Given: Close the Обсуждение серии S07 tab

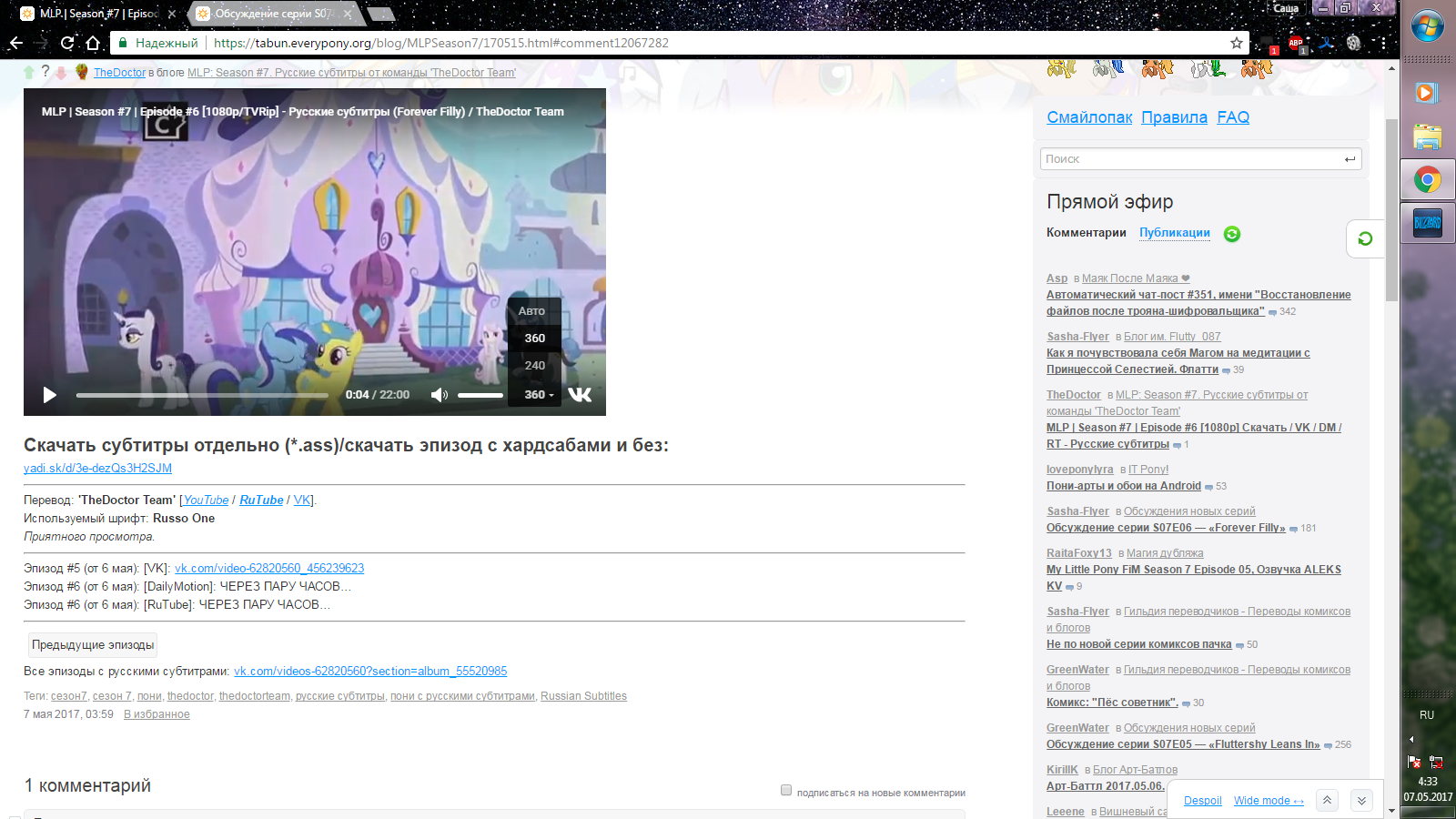Looking at the screenshot, I should click(348, 14).
